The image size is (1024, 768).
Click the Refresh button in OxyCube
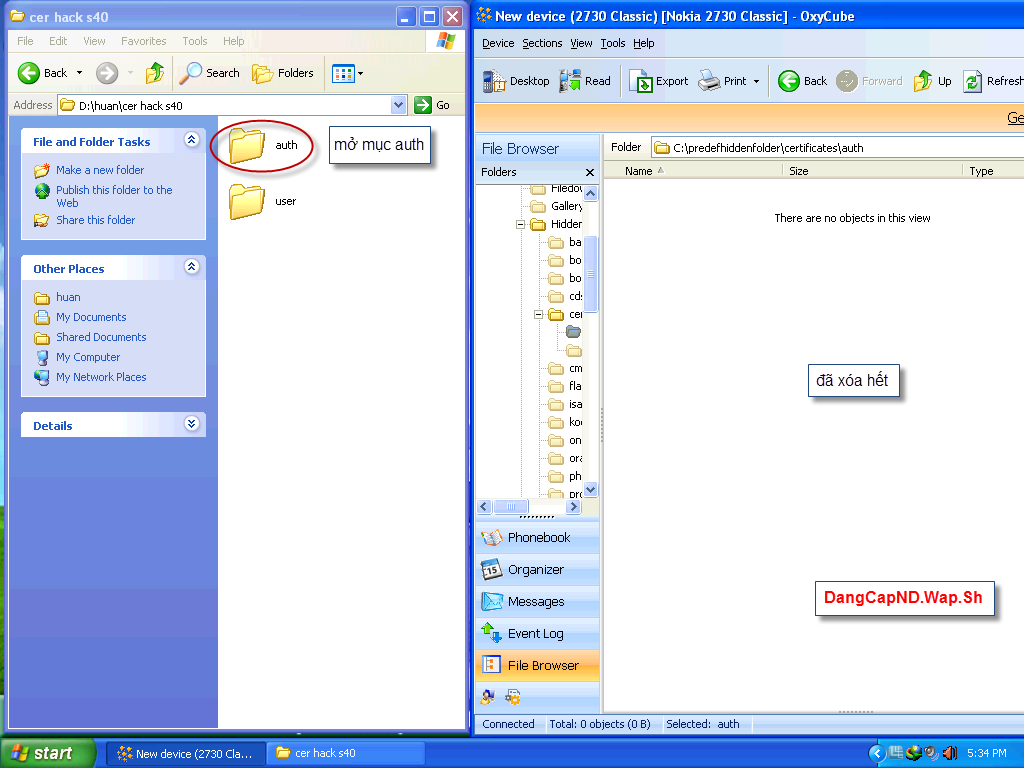[993, 81]
